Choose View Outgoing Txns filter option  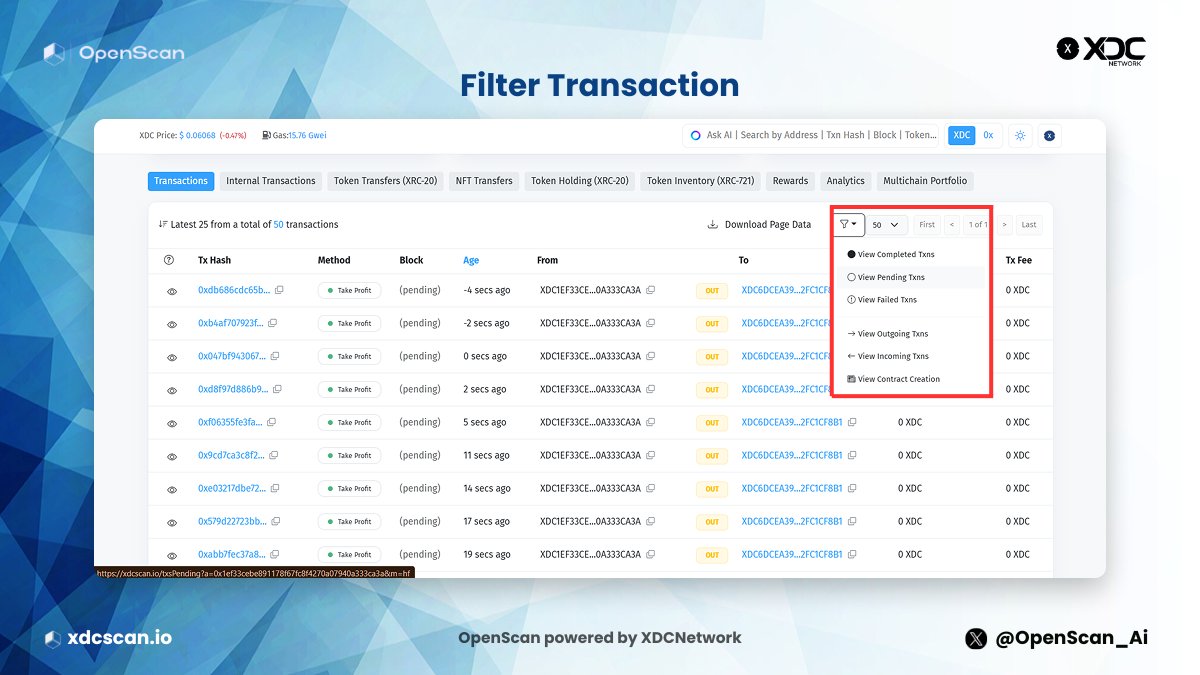[x=888, y=334]
